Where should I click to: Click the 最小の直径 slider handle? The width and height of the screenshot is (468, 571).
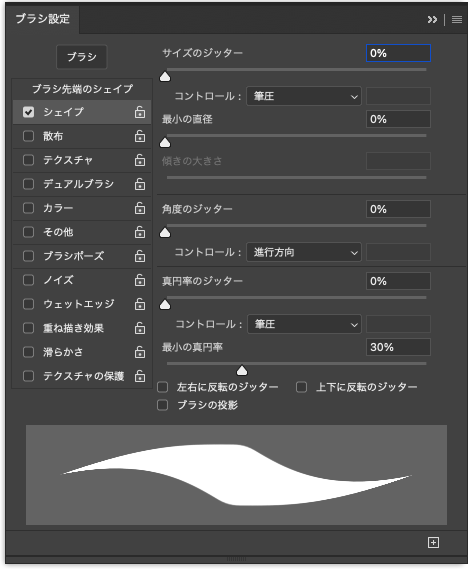tap(165, 143)
